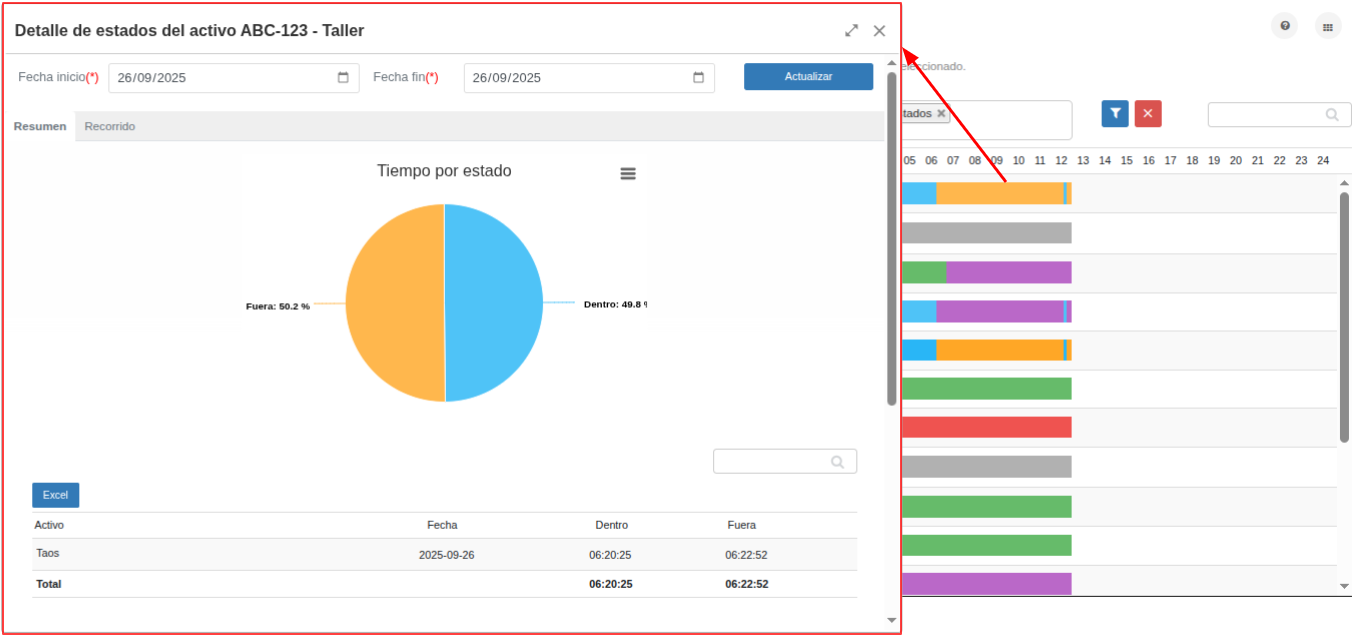Focus the Fecha fin date field
Viewport: 1356px width, 639px height.
tap(589, 78)
